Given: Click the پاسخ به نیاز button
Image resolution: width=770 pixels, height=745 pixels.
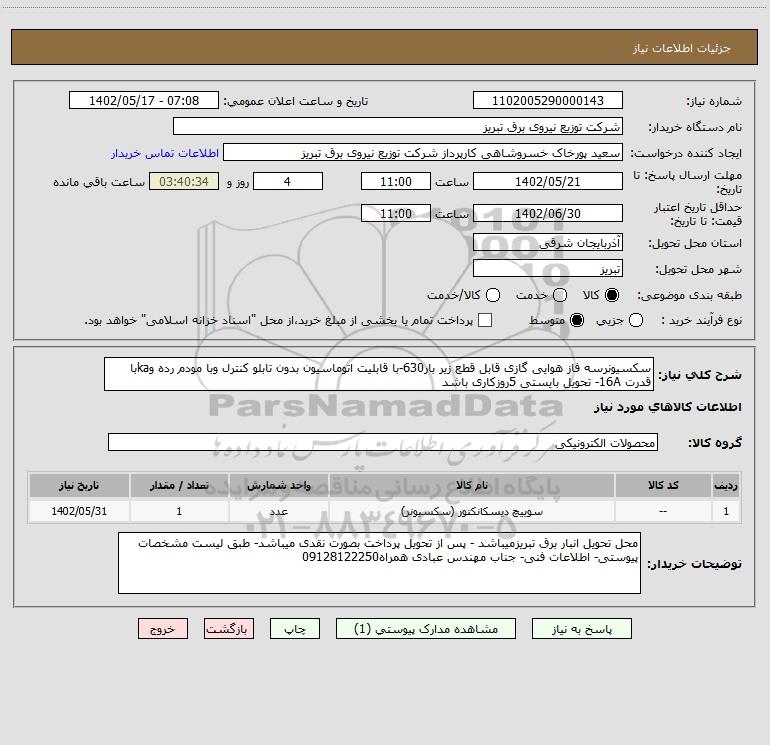Looking at the screenshot, I should (581, 629).
